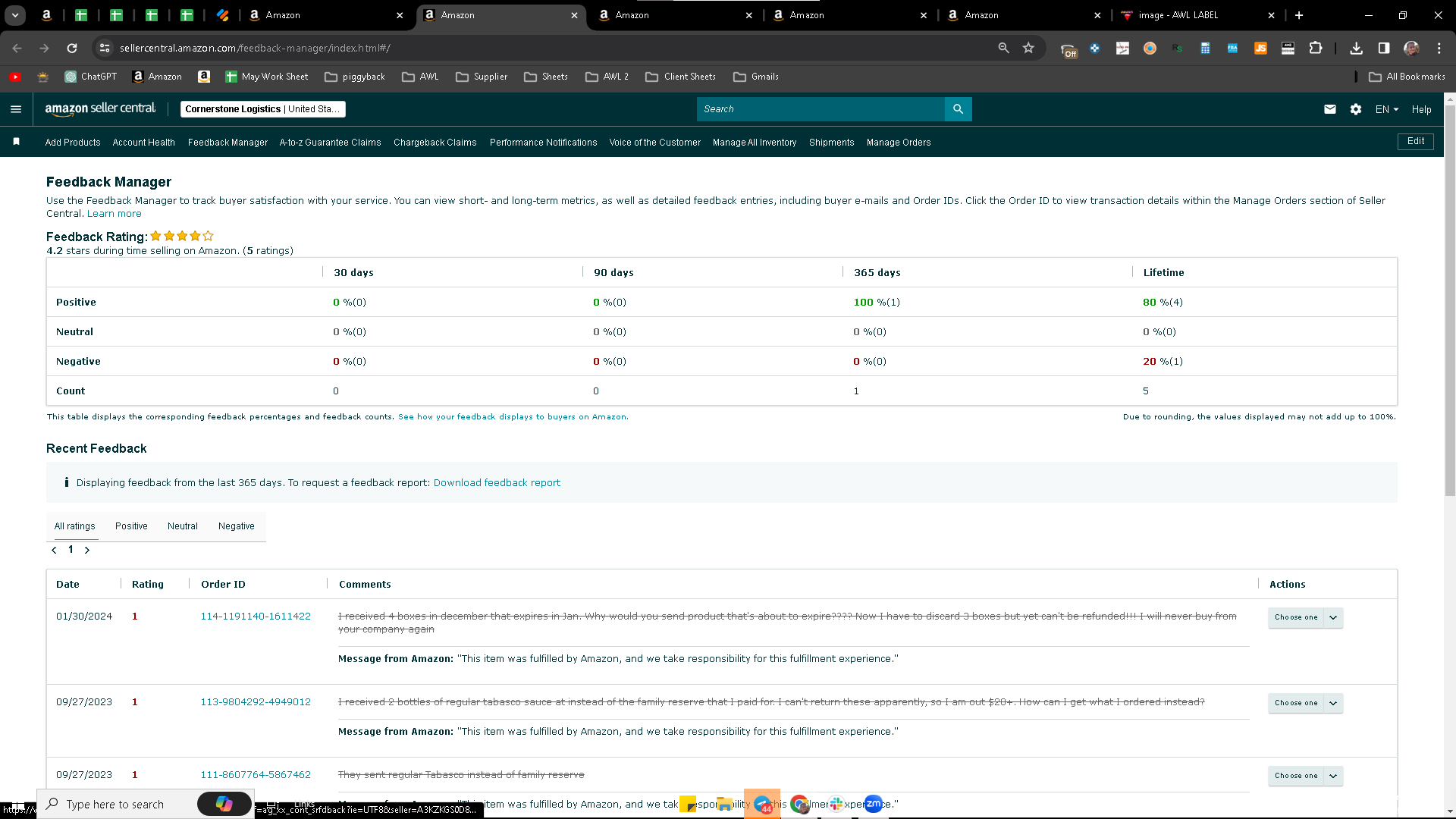This screenshot has width=1456, height=819.
Task: Open the Feedback Manager nav item
Action: tap(227, 143)
